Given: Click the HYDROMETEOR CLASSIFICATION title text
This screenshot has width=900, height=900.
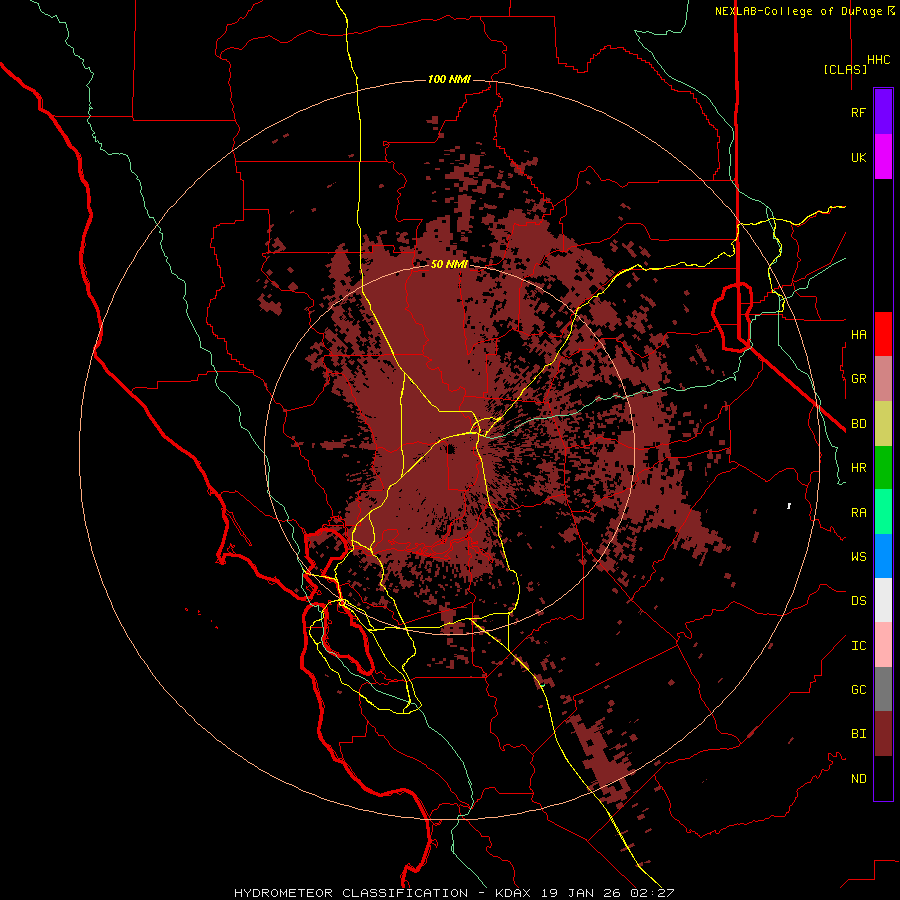Looking at the screenshot, I should tap(351, 893).
